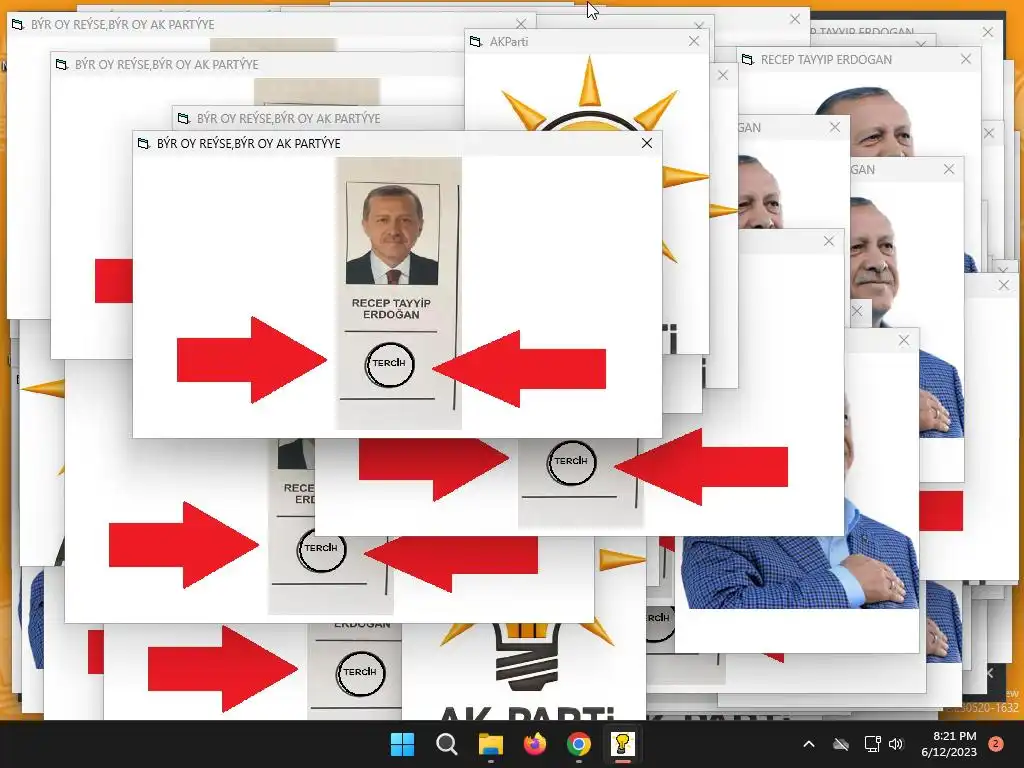Launch Google Chrome from the taskbar
The width and height of the screenshot is (1024, 768).
[579, 744]
